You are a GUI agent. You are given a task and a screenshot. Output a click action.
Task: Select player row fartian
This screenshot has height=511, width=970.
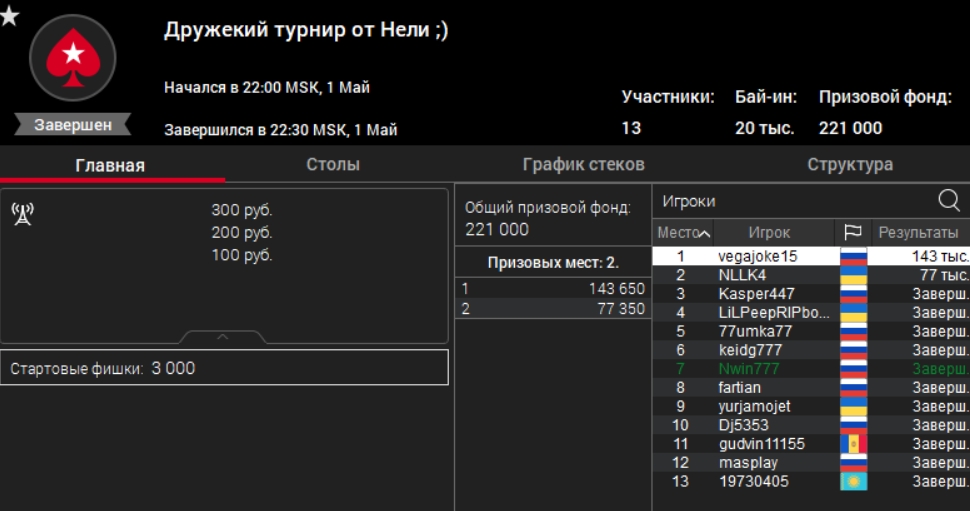click(811, 387)
